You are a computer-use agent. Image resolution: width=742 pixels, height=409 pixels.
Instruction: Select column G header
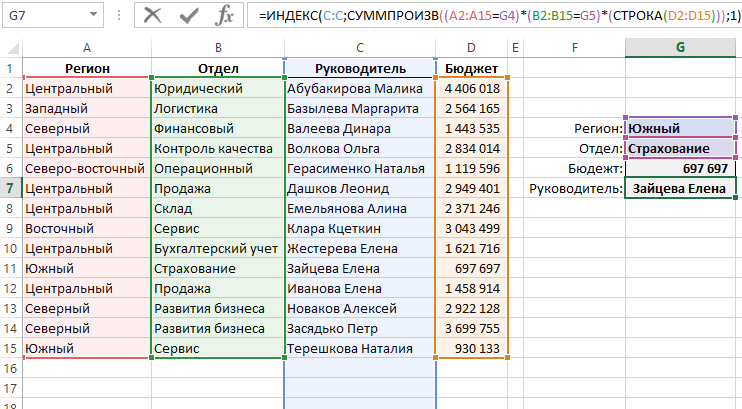click(680, 48)
